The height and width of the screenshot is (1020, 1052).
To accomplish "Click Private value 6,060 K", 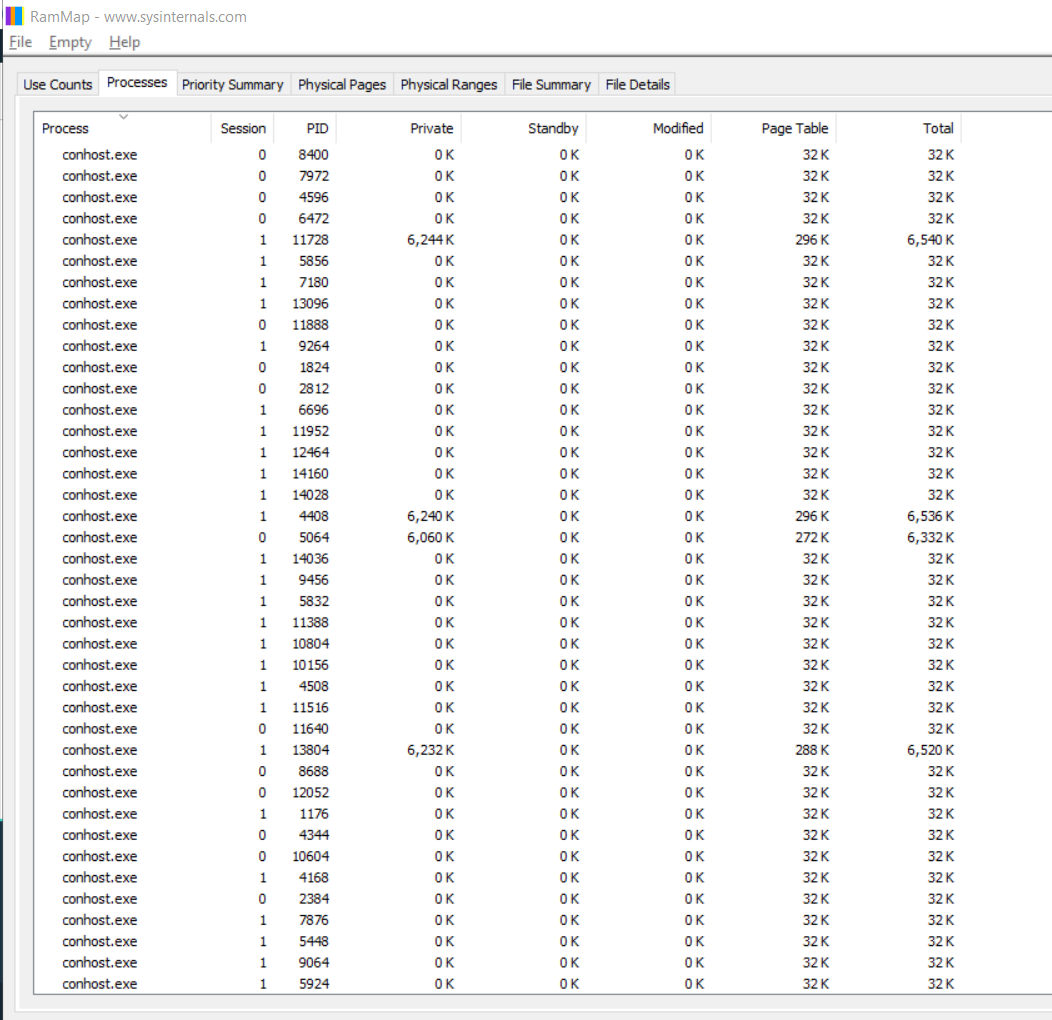I will tap(430, 538).
